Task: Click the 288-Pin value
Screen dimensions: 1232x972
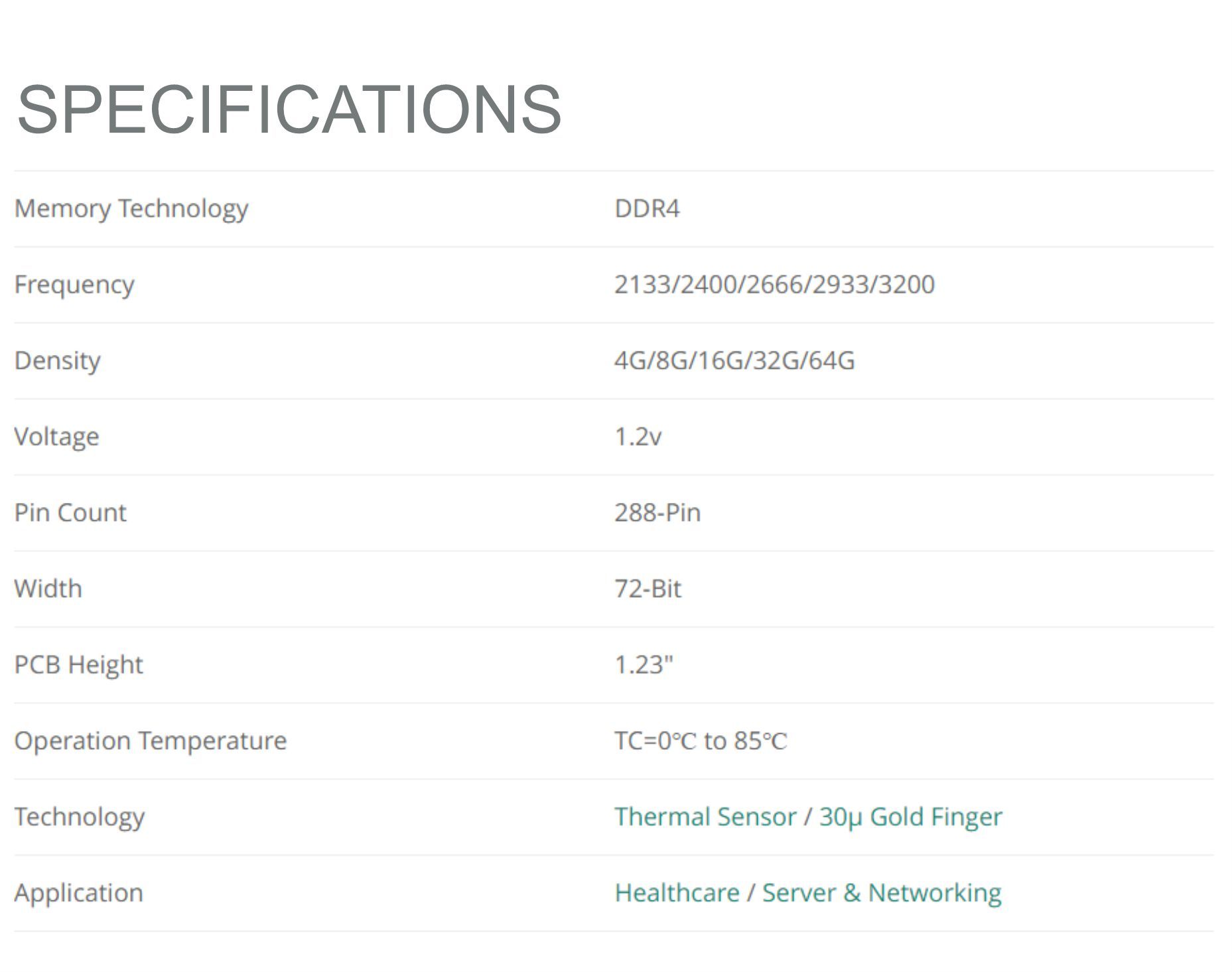Action: pos(657,513)
